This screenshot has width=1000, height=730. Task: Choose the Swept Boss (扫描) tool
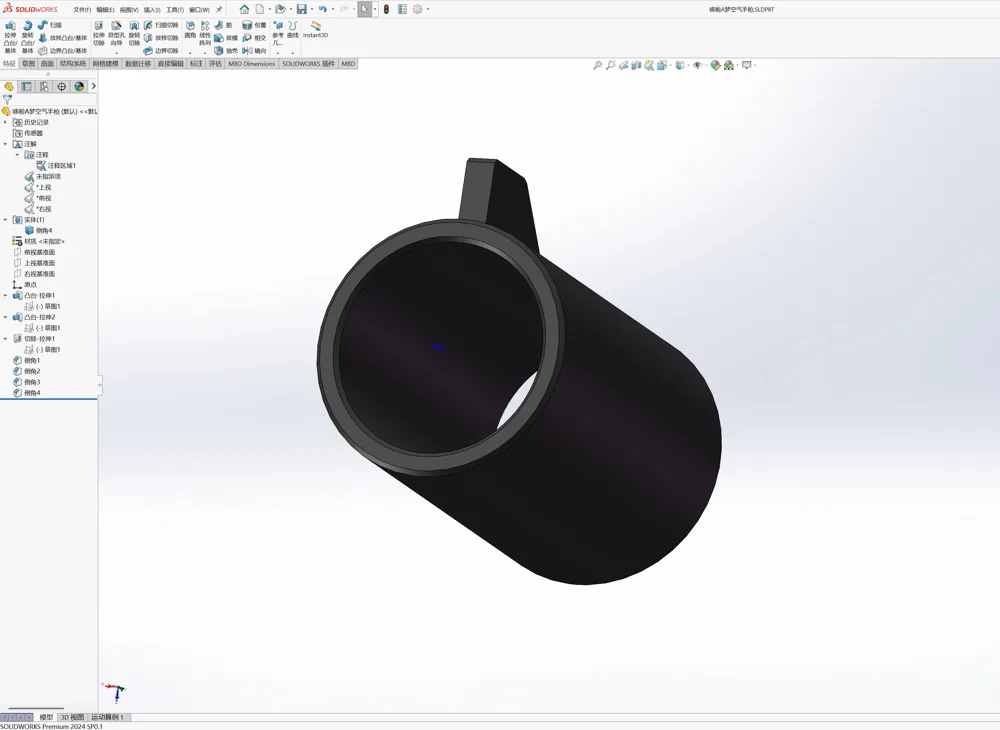point(50,25)
